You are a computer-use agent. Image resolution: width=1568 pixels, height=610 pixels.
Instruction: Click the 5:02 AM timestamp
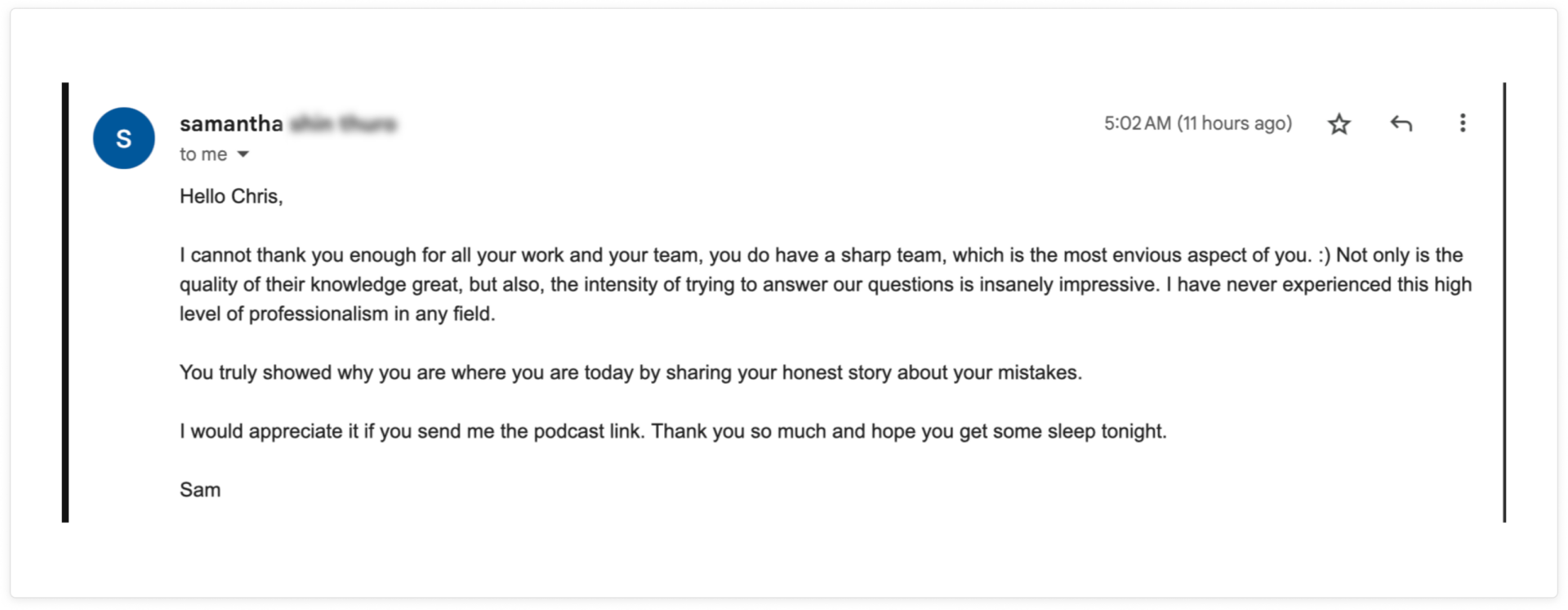tap(1198, 123)
